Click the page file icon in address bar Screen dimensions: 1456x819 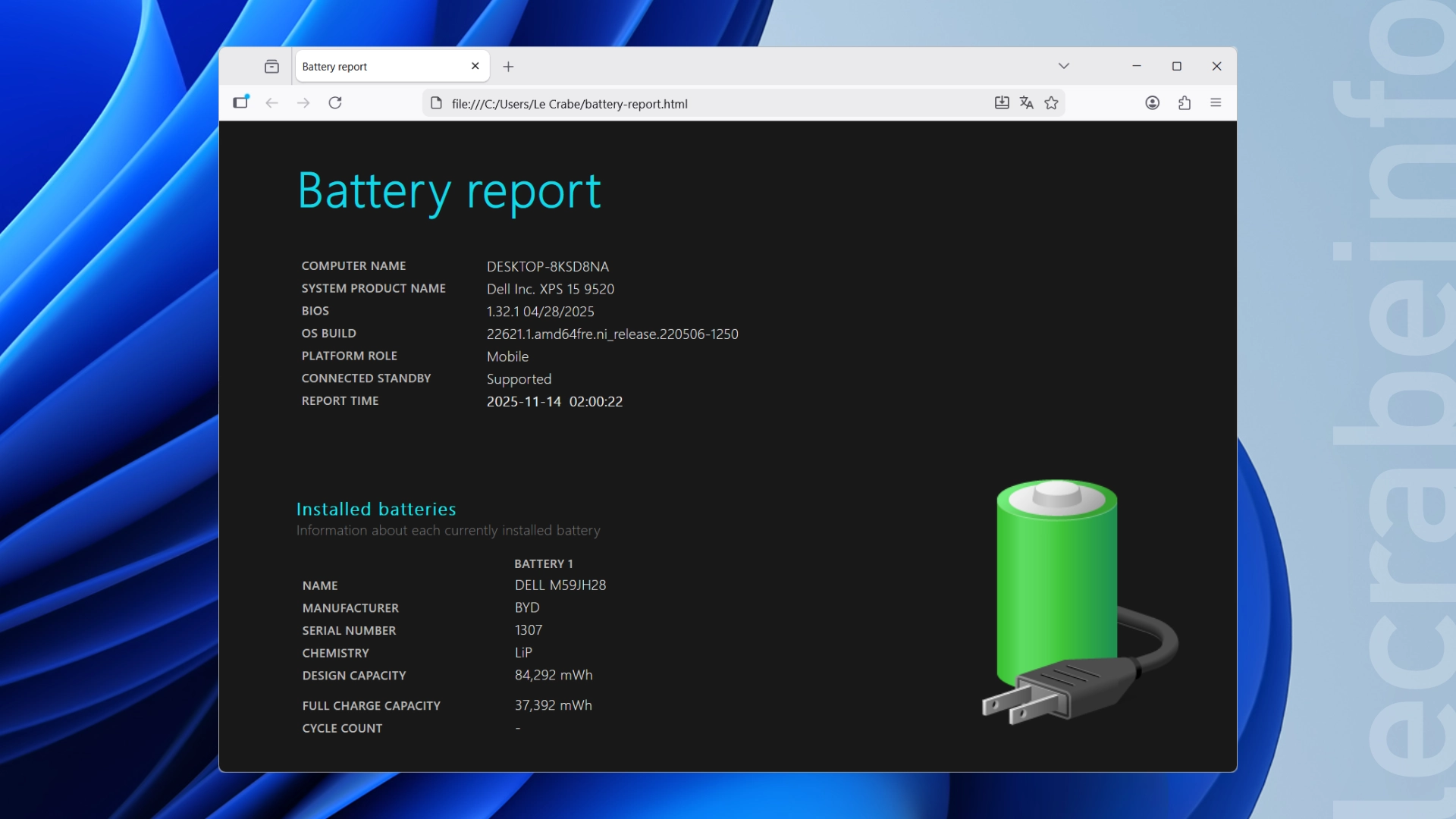point(436,103)
